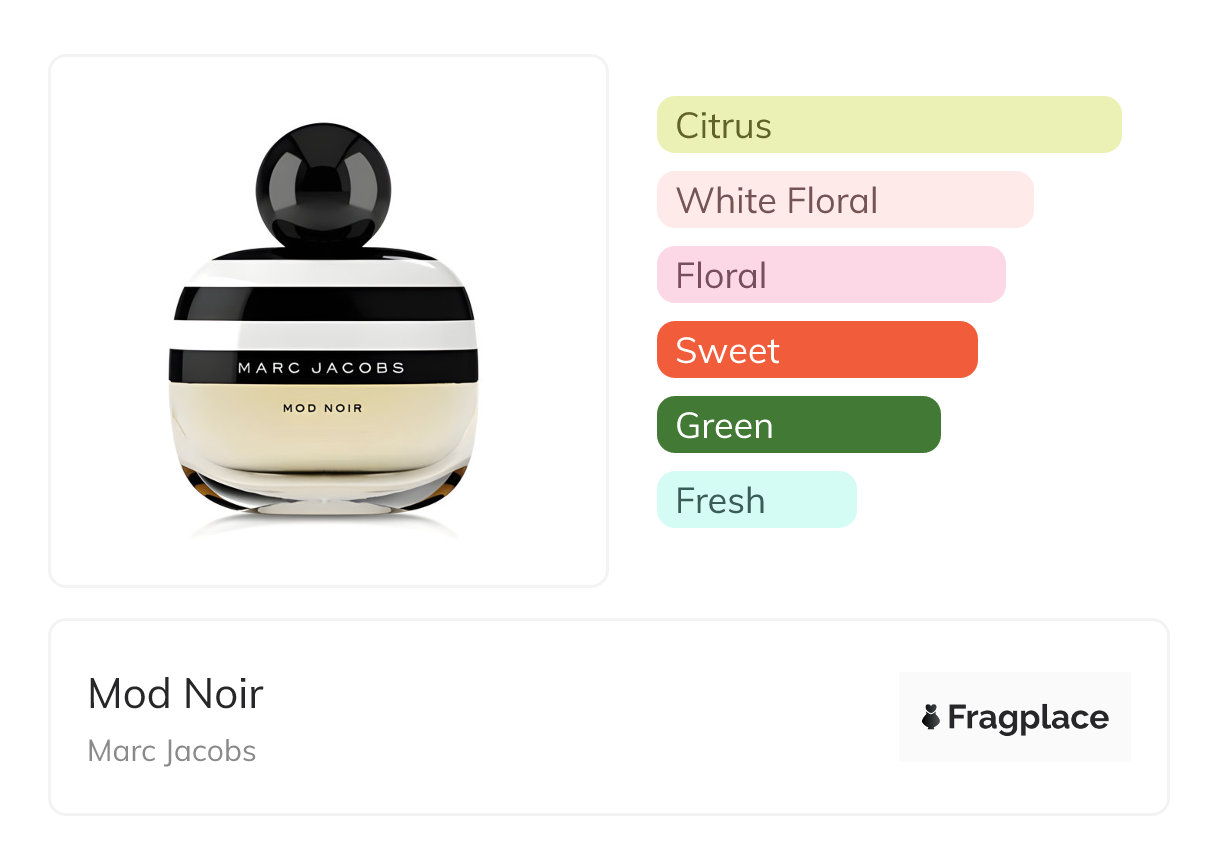Select the Citrus accord bar
This screenshot has width=1218, height=864.
coord(889,125)
